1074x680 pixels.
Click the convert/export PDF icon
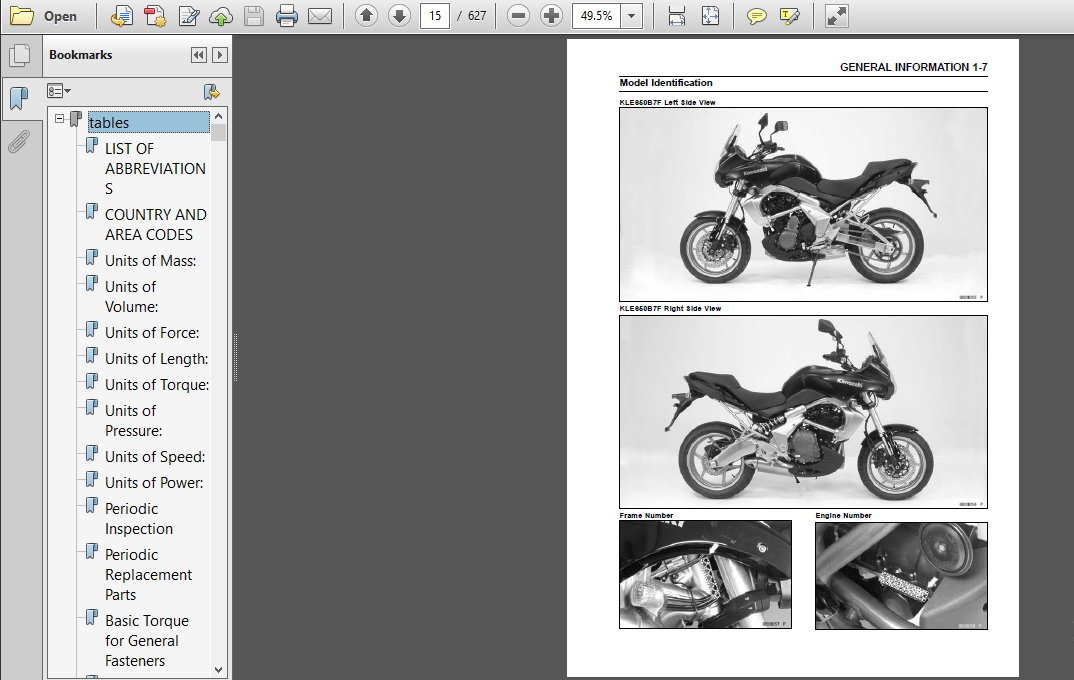(x=122, y=16)
